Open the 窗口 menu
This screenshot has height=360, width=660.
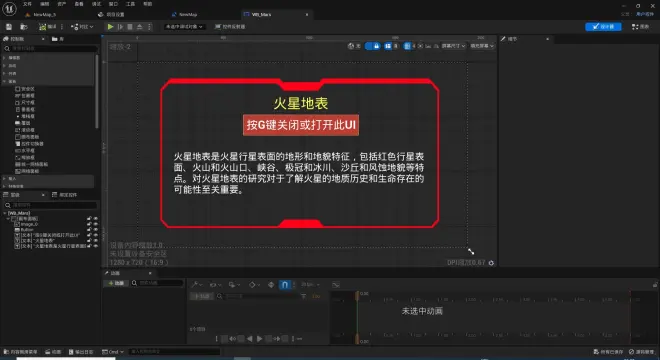[x=113, y=4]
